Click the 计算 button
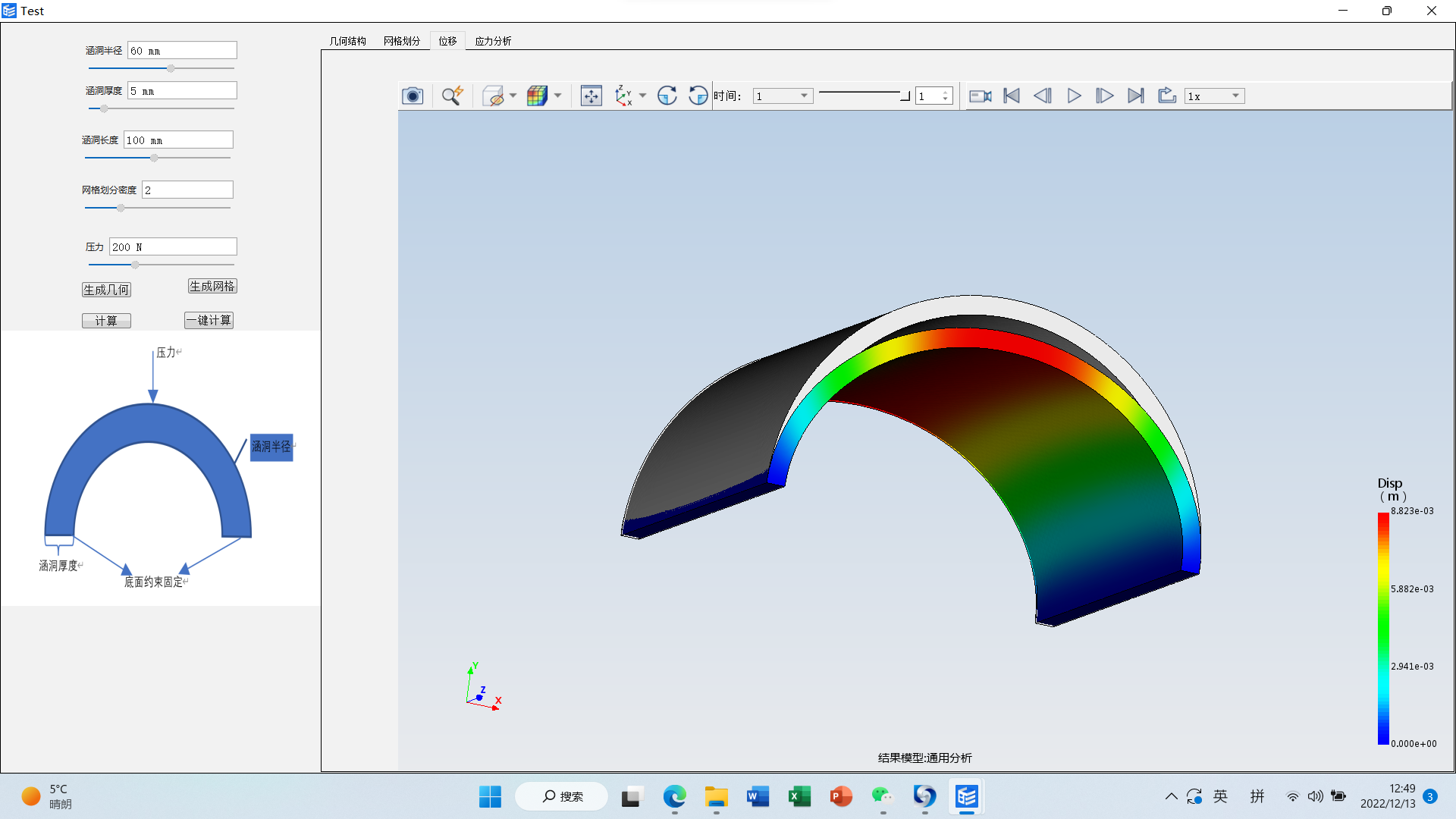The image size is (1456, 819). (106, 321)
